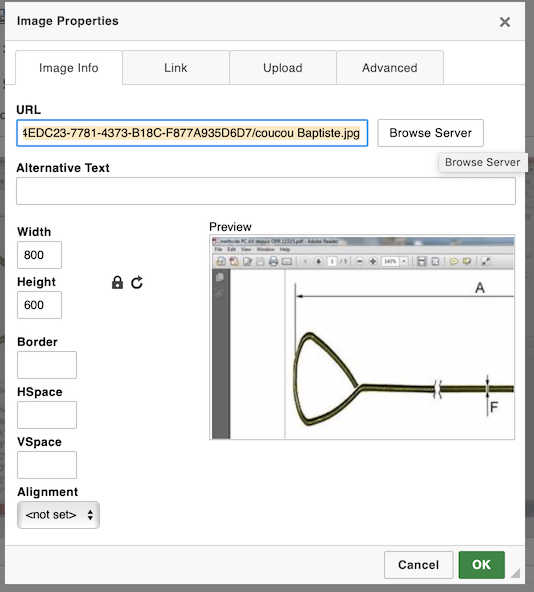Click the comment bubble icon in preview
534x592 pixels.
[454, 261]
